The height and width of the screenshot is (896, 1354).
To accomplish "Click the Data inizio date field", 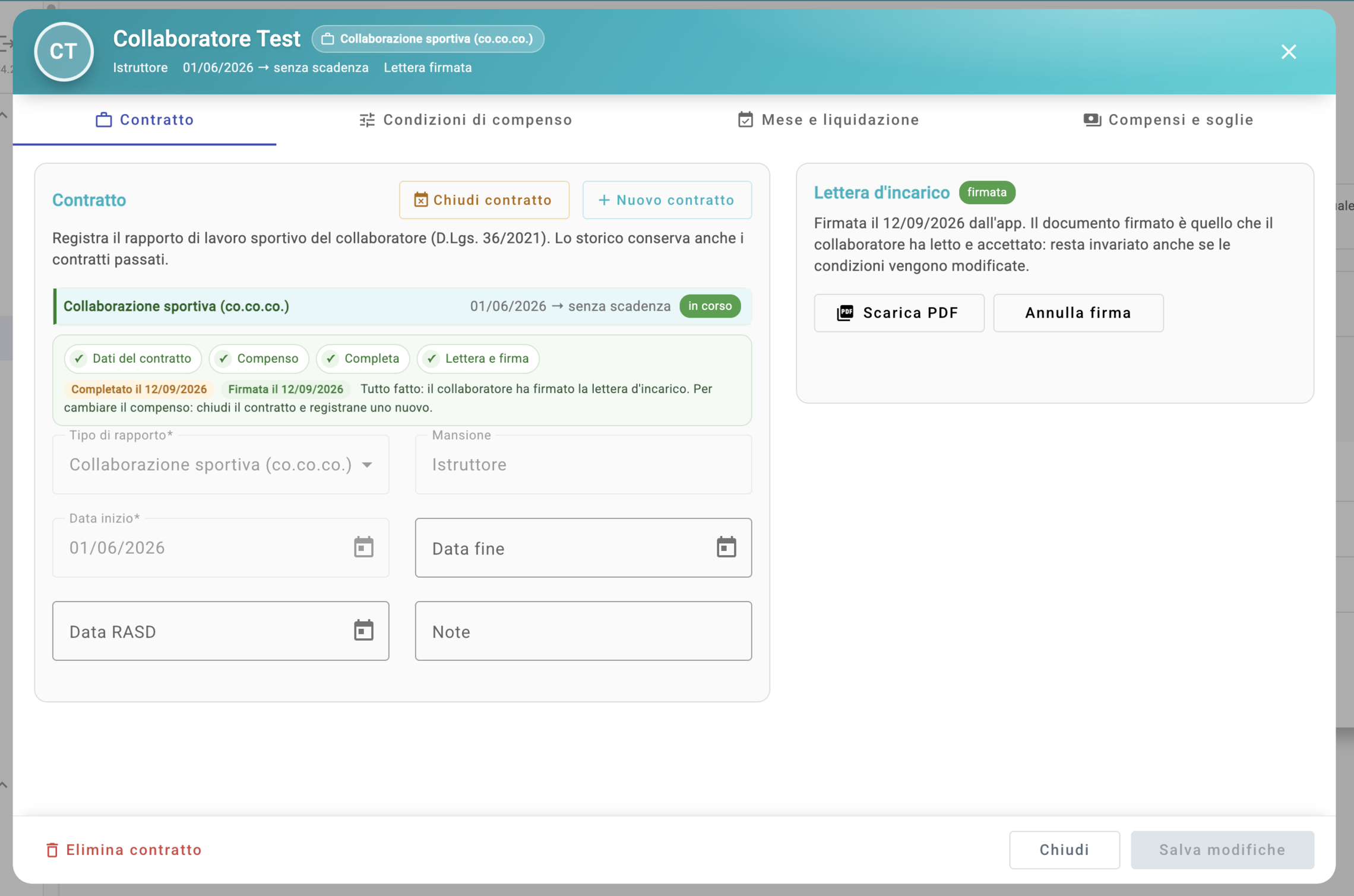I will click(x=221, y=547).
